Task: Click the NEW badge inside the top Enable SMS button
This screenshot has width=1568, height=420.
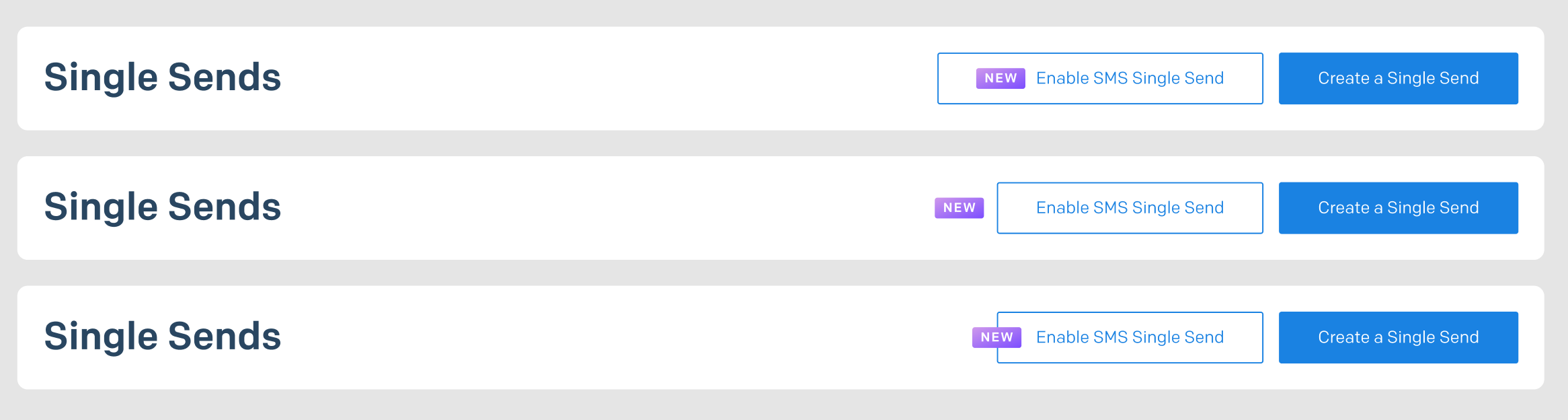Action: point(1001,78)
